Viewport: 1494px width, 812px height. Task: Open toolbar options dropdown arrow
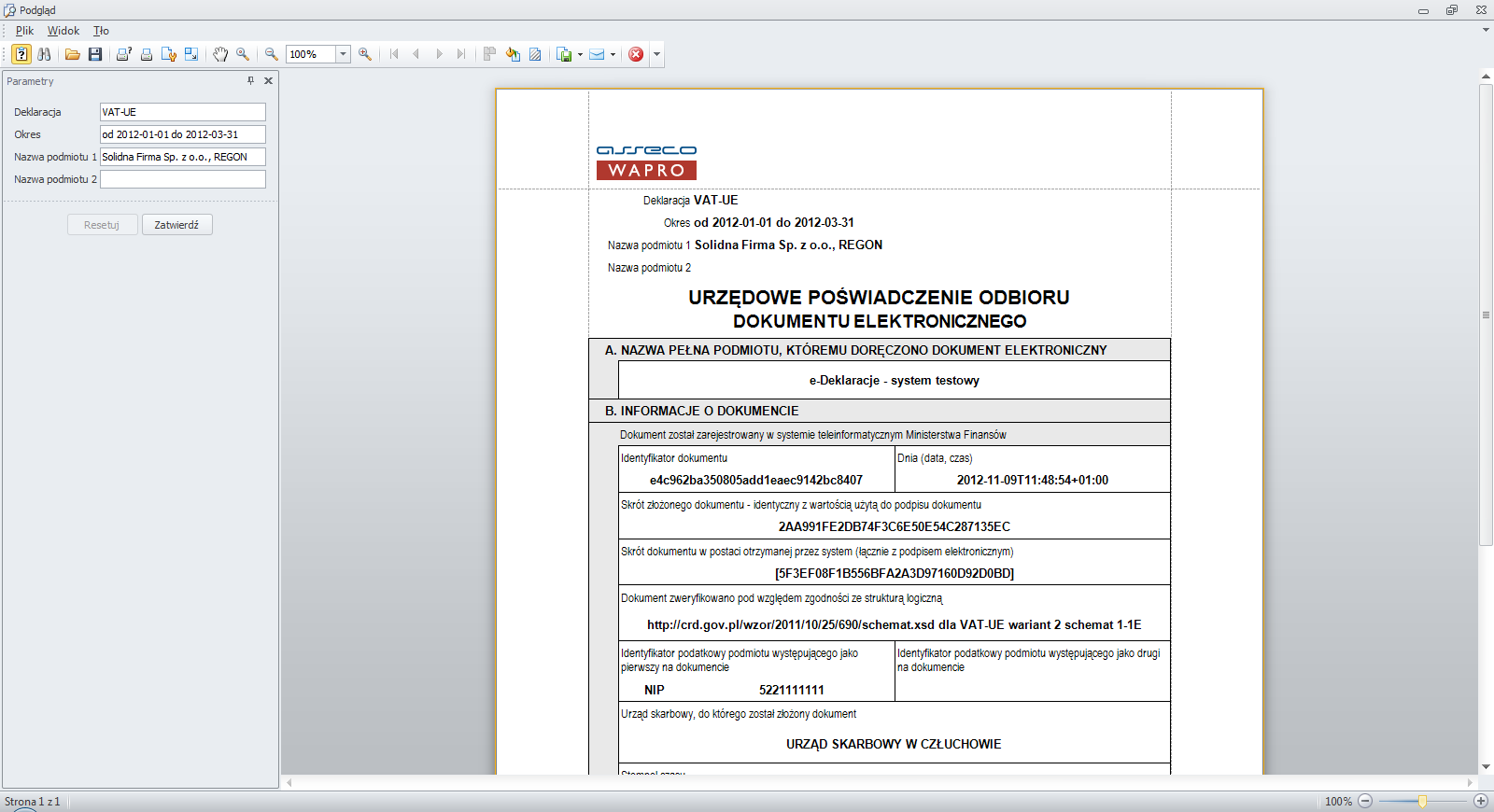pyautogui.click(x=656, y=54)
